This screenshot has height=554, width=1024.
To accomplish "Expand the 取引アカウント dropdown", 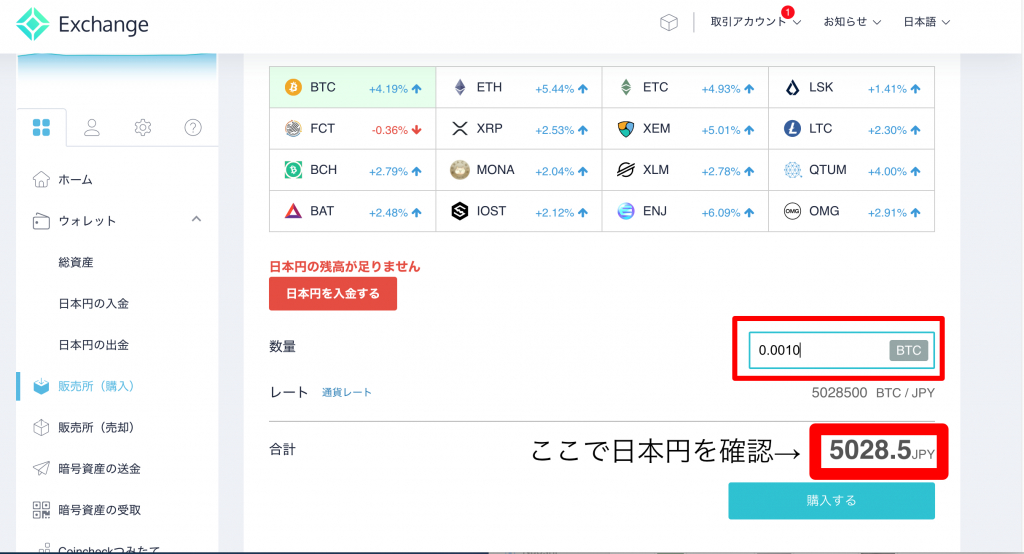I will point(755,22).
